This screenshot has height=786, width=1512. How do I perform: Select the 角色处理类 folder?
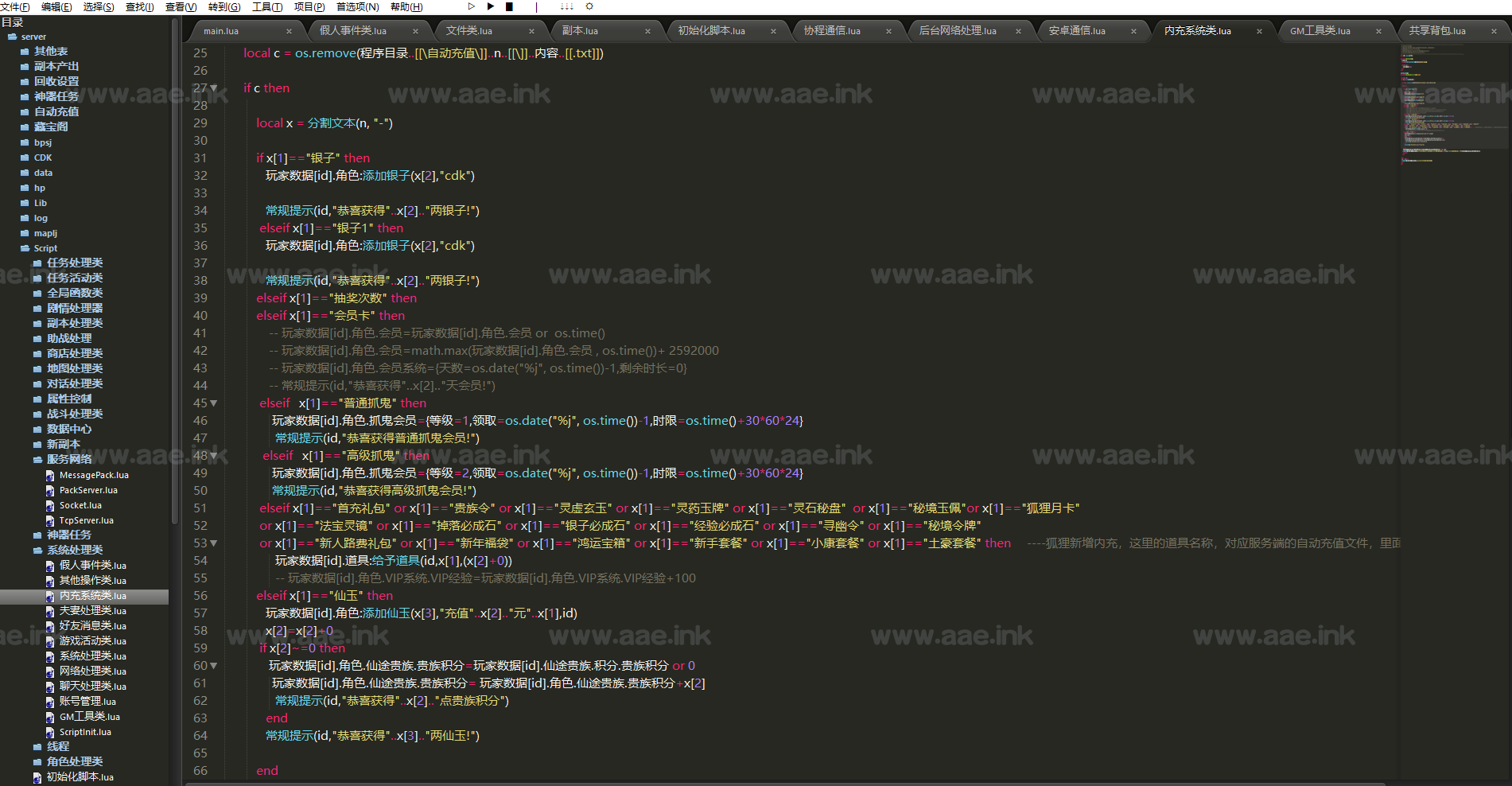[x=75, y=762]
